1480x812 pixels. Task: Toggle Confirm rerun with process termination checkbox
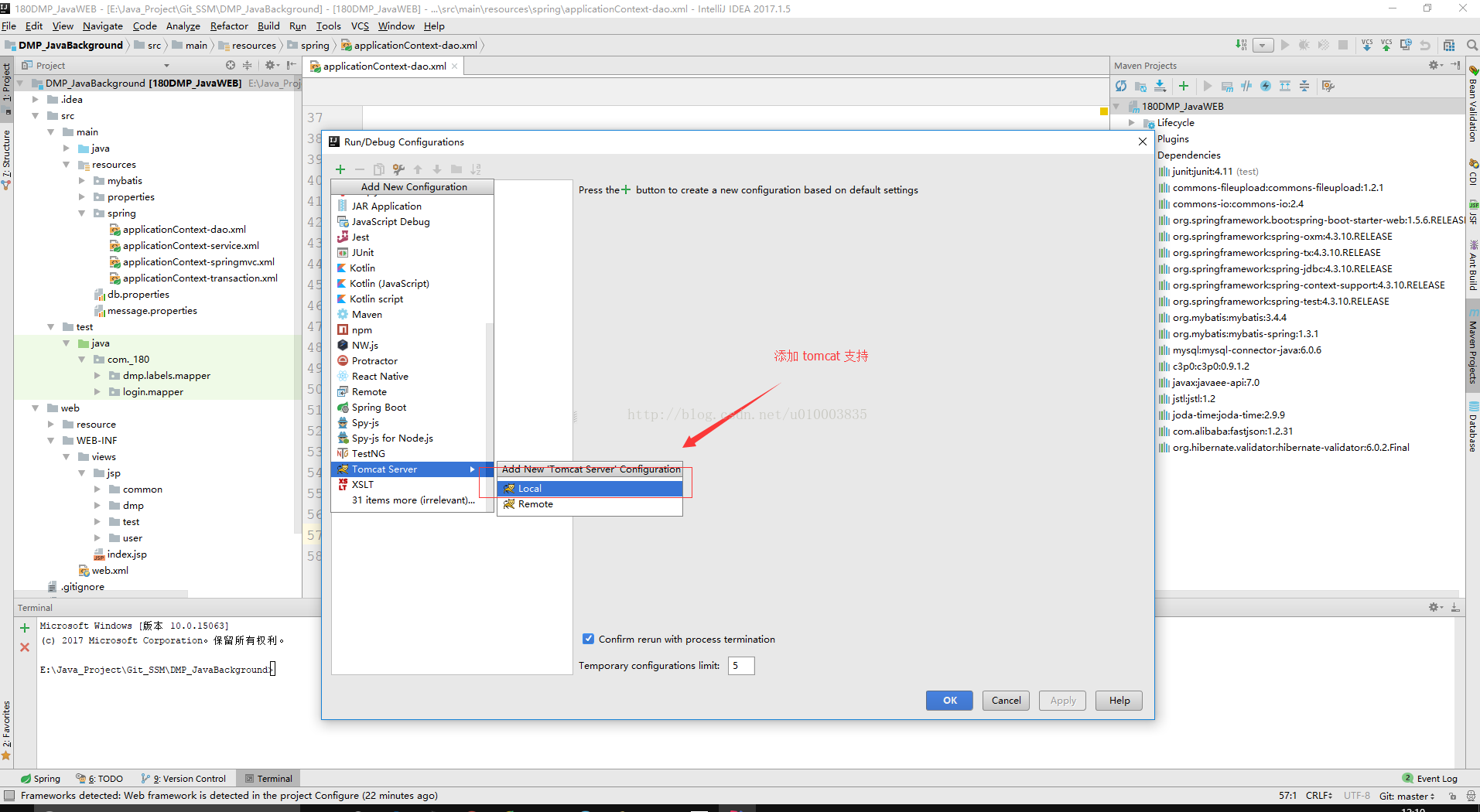click(588, 639)
